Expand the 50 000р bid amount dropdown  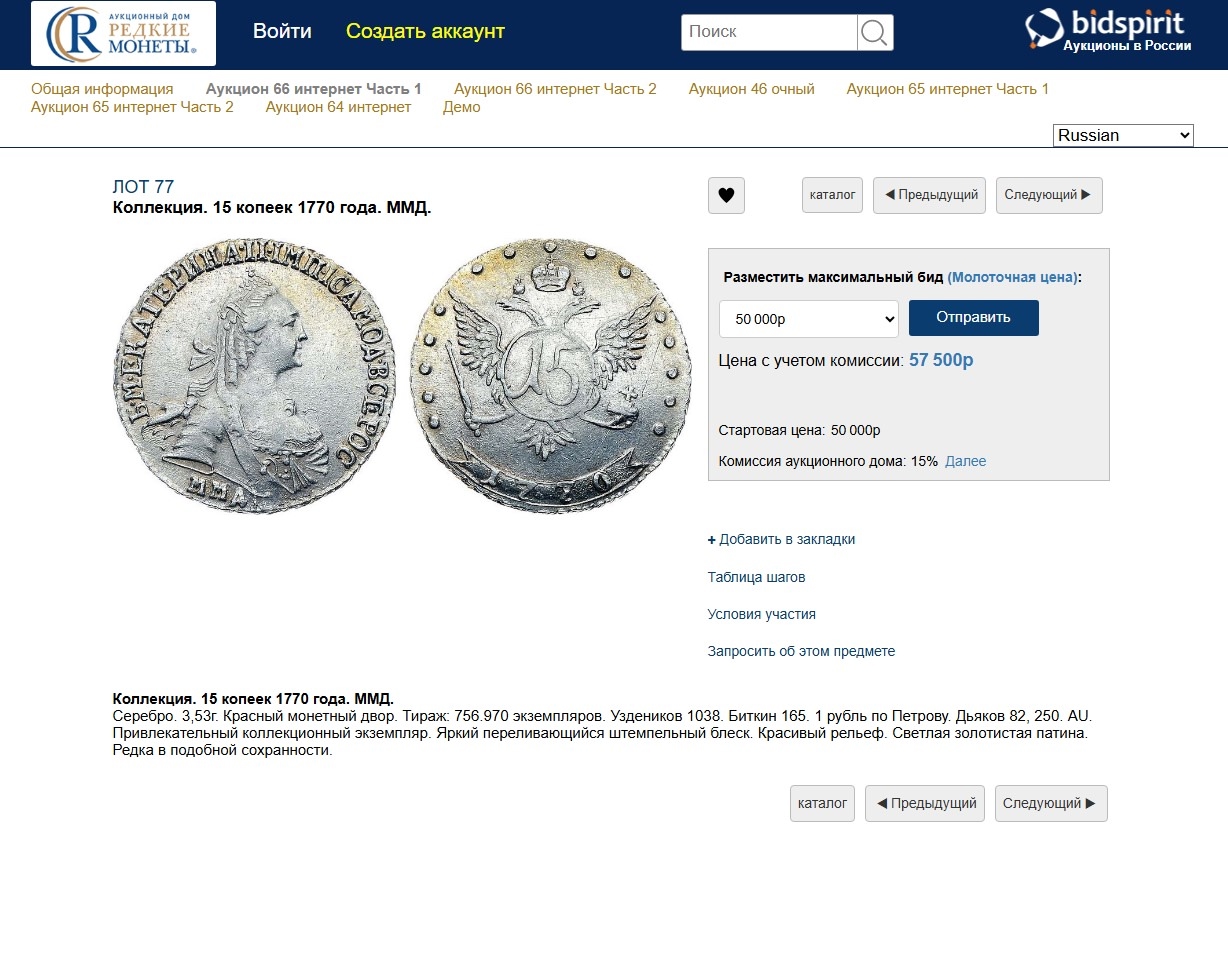coord(809,319)
